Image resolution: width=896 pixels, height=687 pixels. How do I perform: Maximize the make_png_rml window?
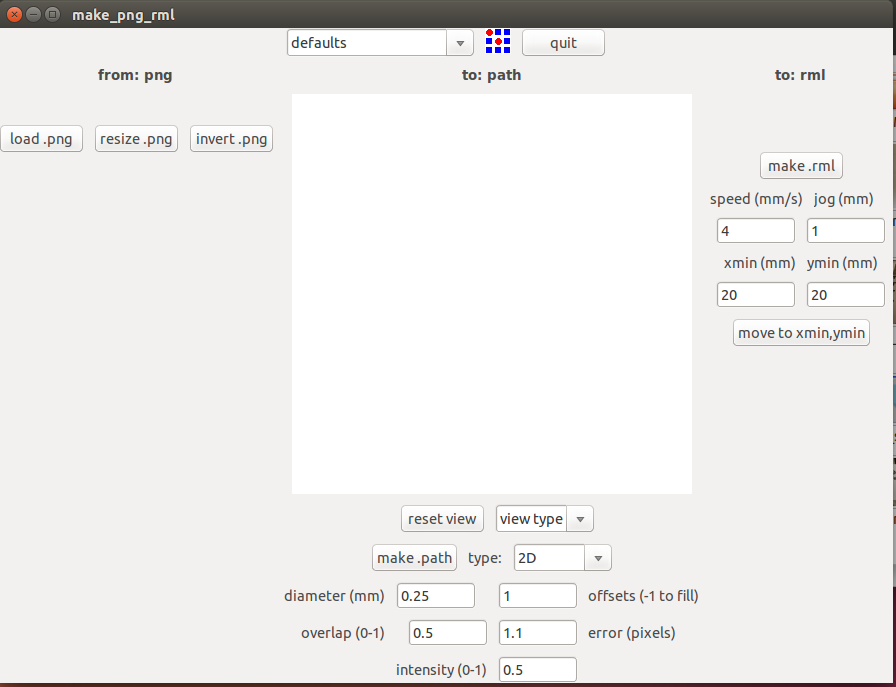tap(52, 15)
